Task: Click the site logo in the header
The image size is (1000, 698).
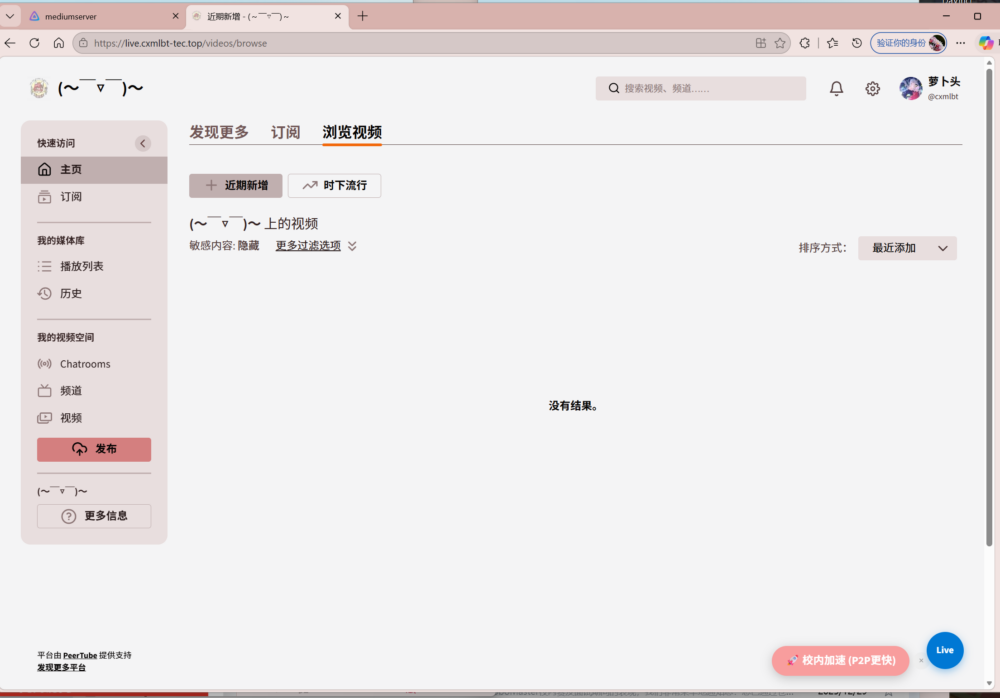Action: click(x=39, y=89)
